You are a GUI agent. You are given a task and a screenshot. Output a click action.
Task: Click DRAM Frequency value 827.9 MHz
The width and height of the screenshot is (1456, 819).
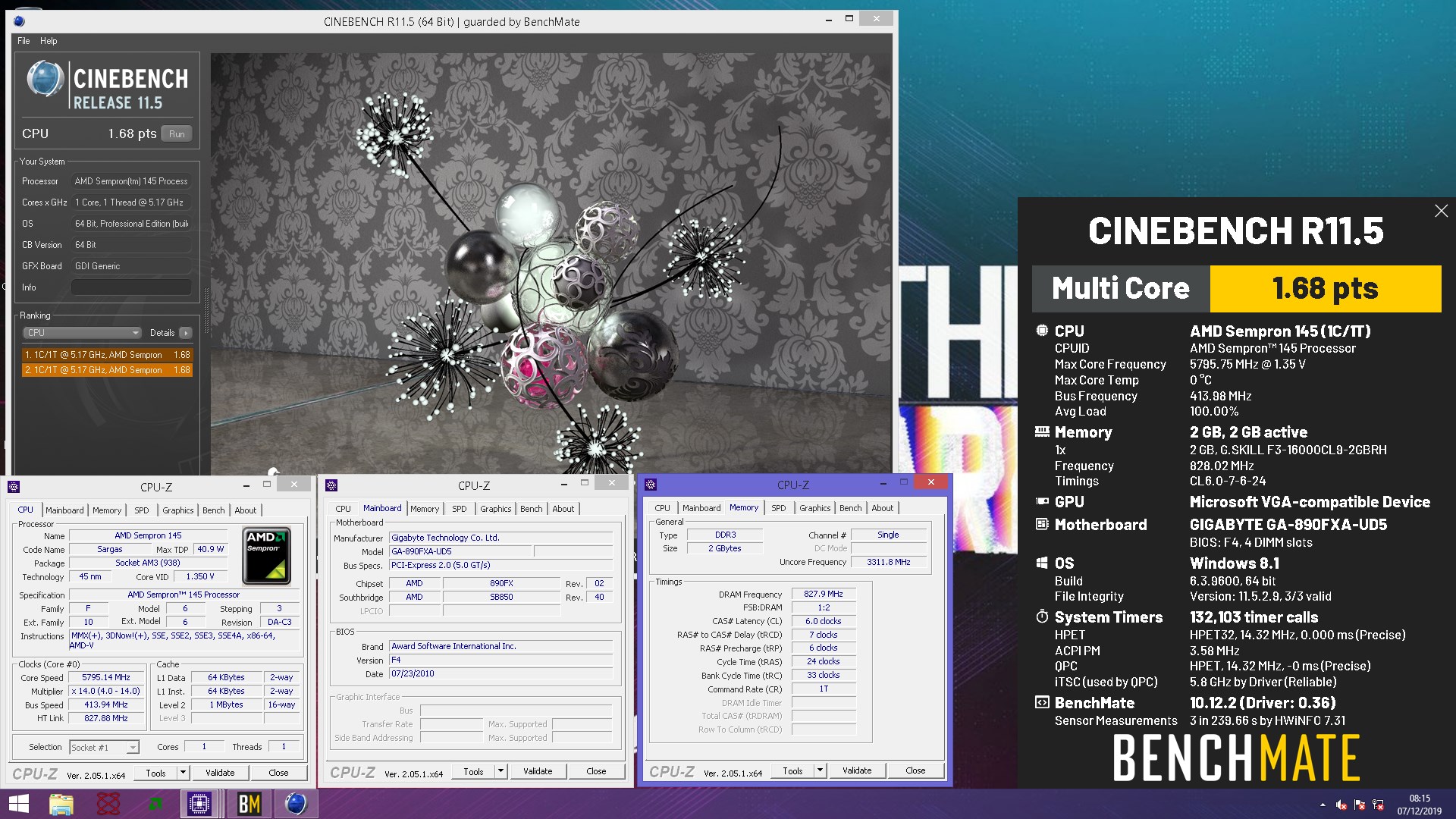pyautogui.click(x=824, y=595)
